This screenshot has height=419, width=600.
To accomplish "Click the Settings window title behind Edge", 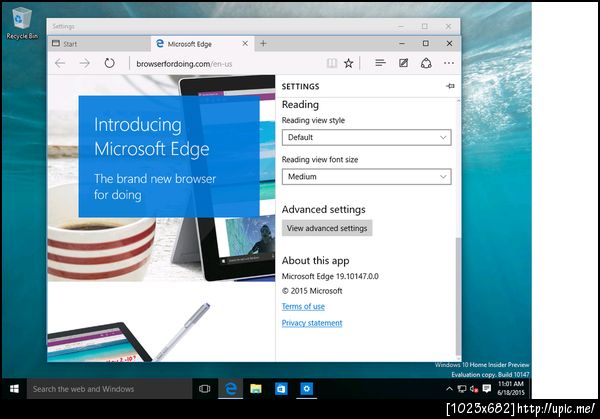I will [64, 26].
